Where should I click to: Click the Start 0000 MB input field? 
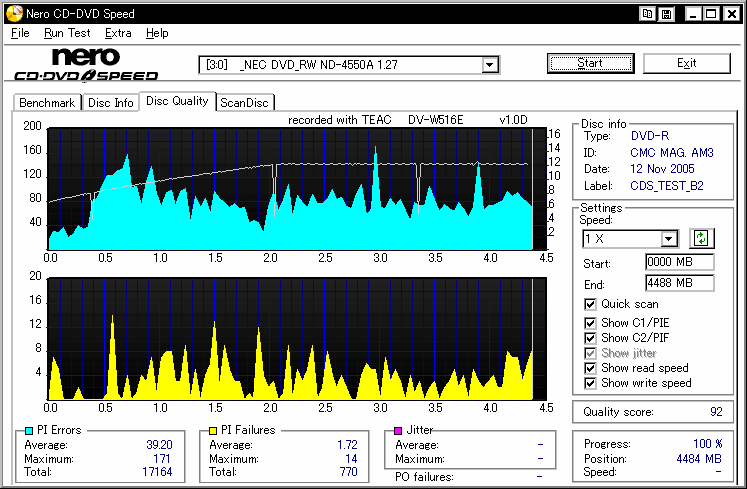679,262
